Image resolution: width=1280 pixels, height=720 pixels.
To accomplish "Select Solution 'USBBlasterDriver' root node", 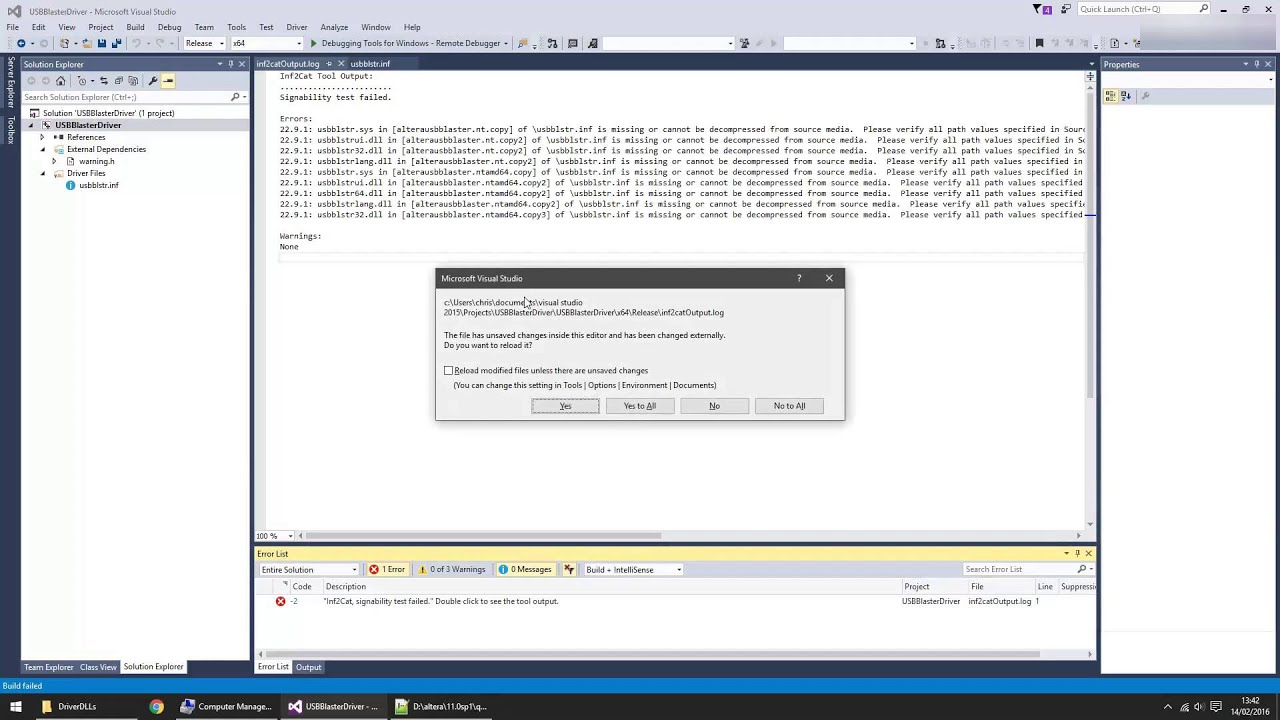I will [x=108, y=113].
